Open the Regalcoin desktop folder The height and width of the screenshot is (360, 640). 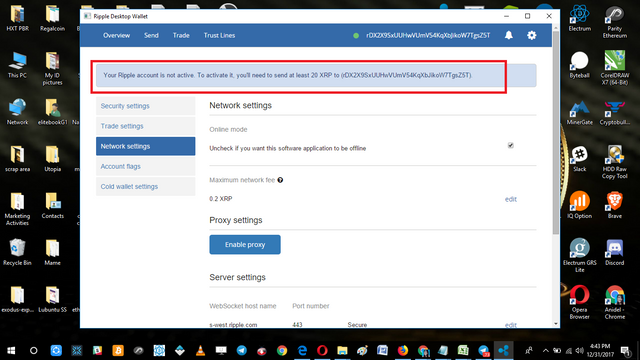[x=52, y=18]
